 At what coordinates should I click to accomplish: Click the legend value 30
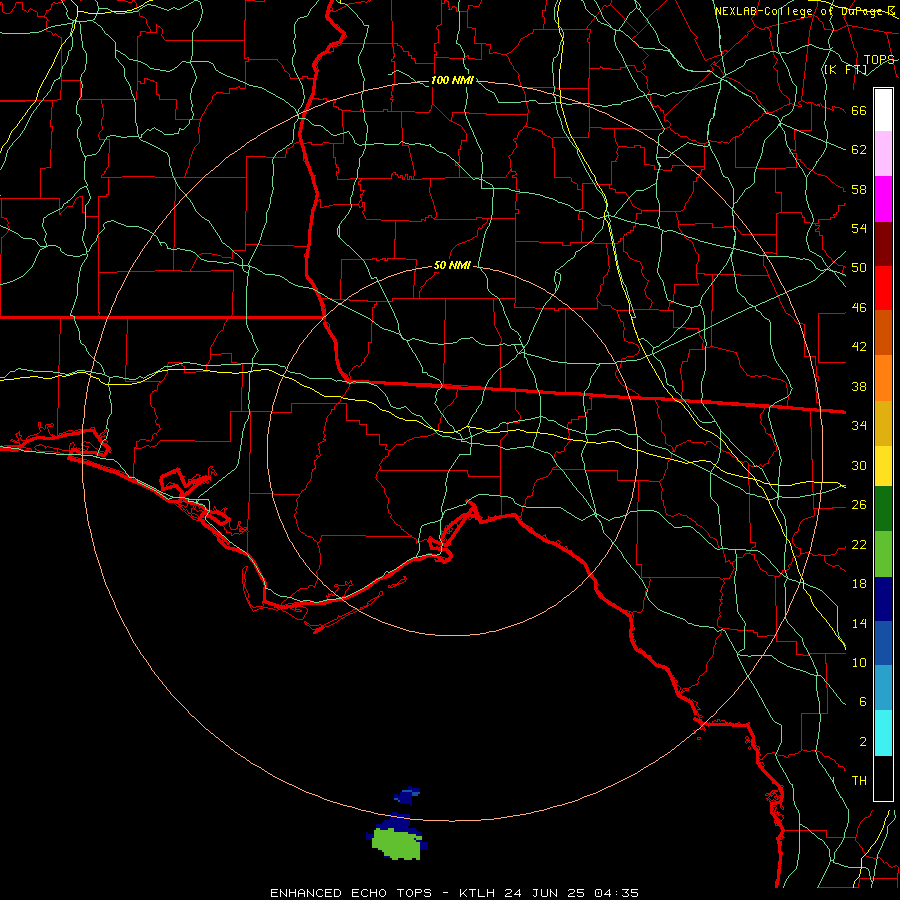pos(859,465)
